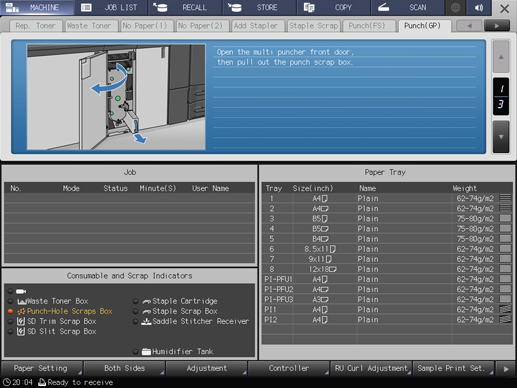Open the SCAN screen
The image size is (517, 388).
(407, 8)
